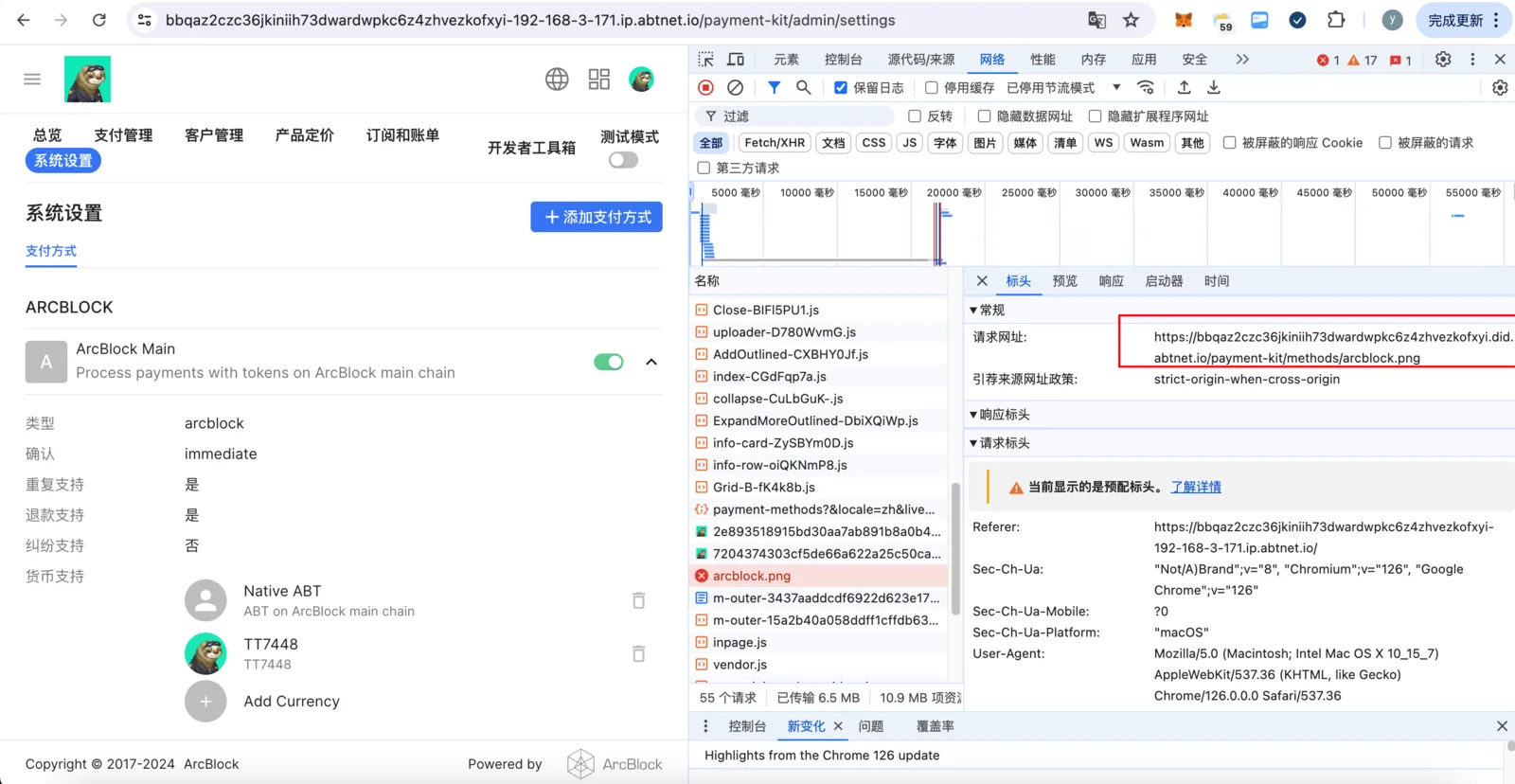1515x784 pixels.
Task: Click the Add Currency plus icon
Action: click(x=205, y=702)
